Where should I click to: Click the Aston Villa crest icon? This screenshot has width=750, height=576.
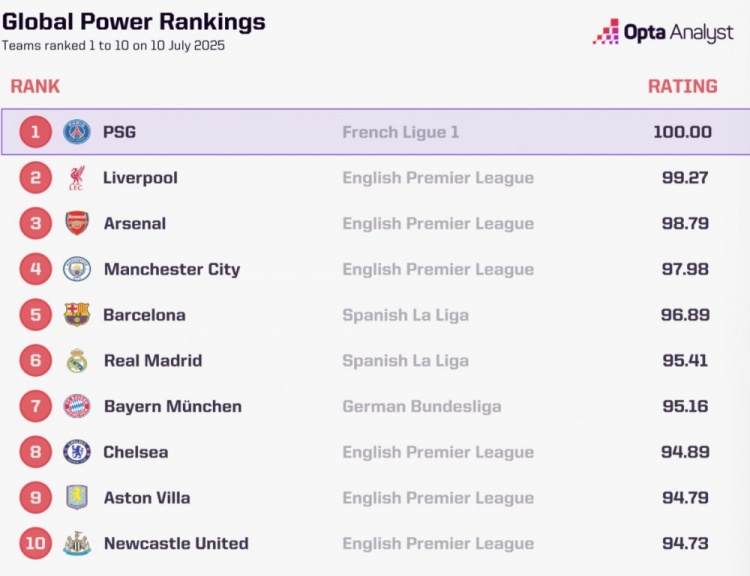point(77,498)
